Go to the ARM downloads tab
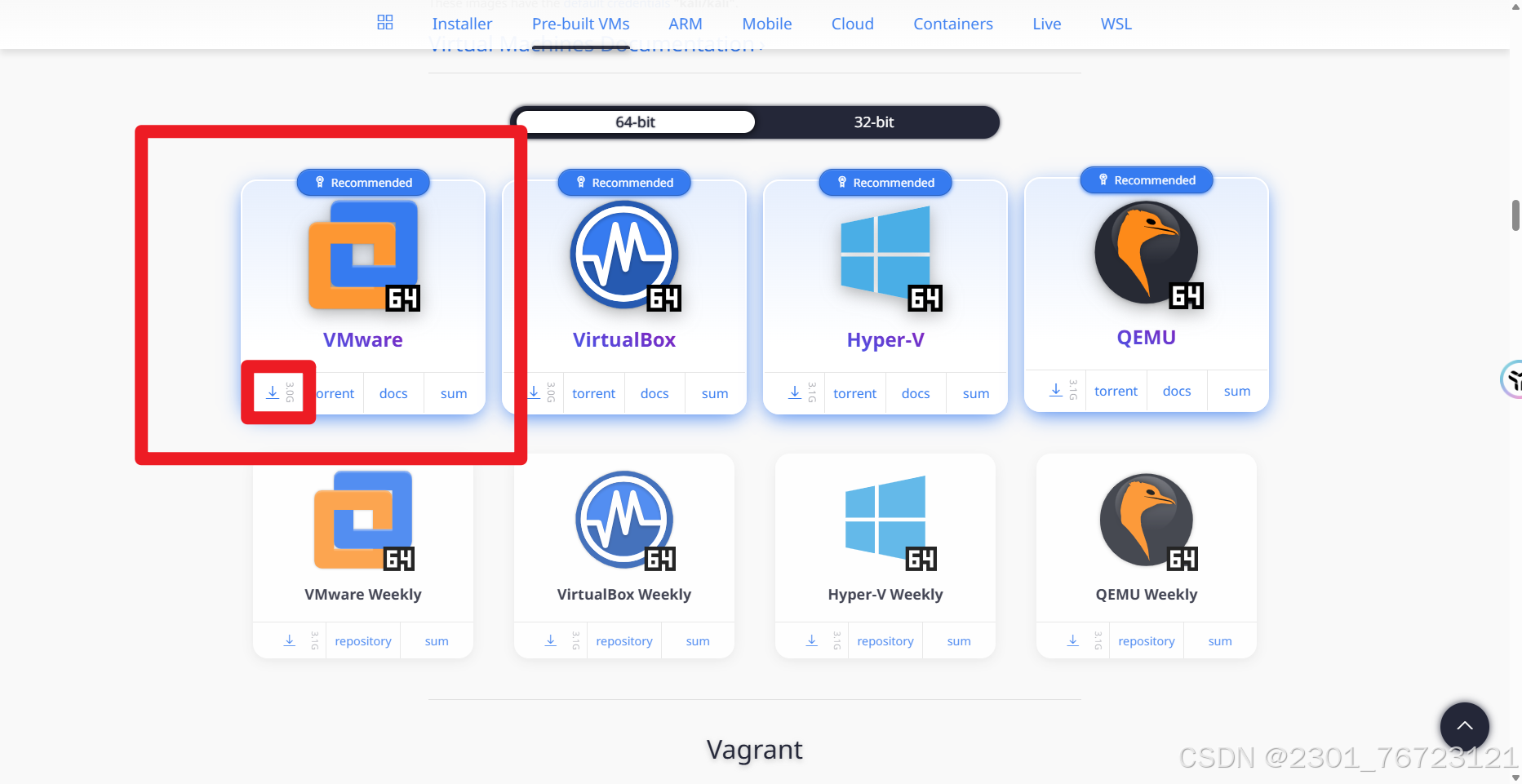Screen dimensions: 1522x784 [685, 24]
